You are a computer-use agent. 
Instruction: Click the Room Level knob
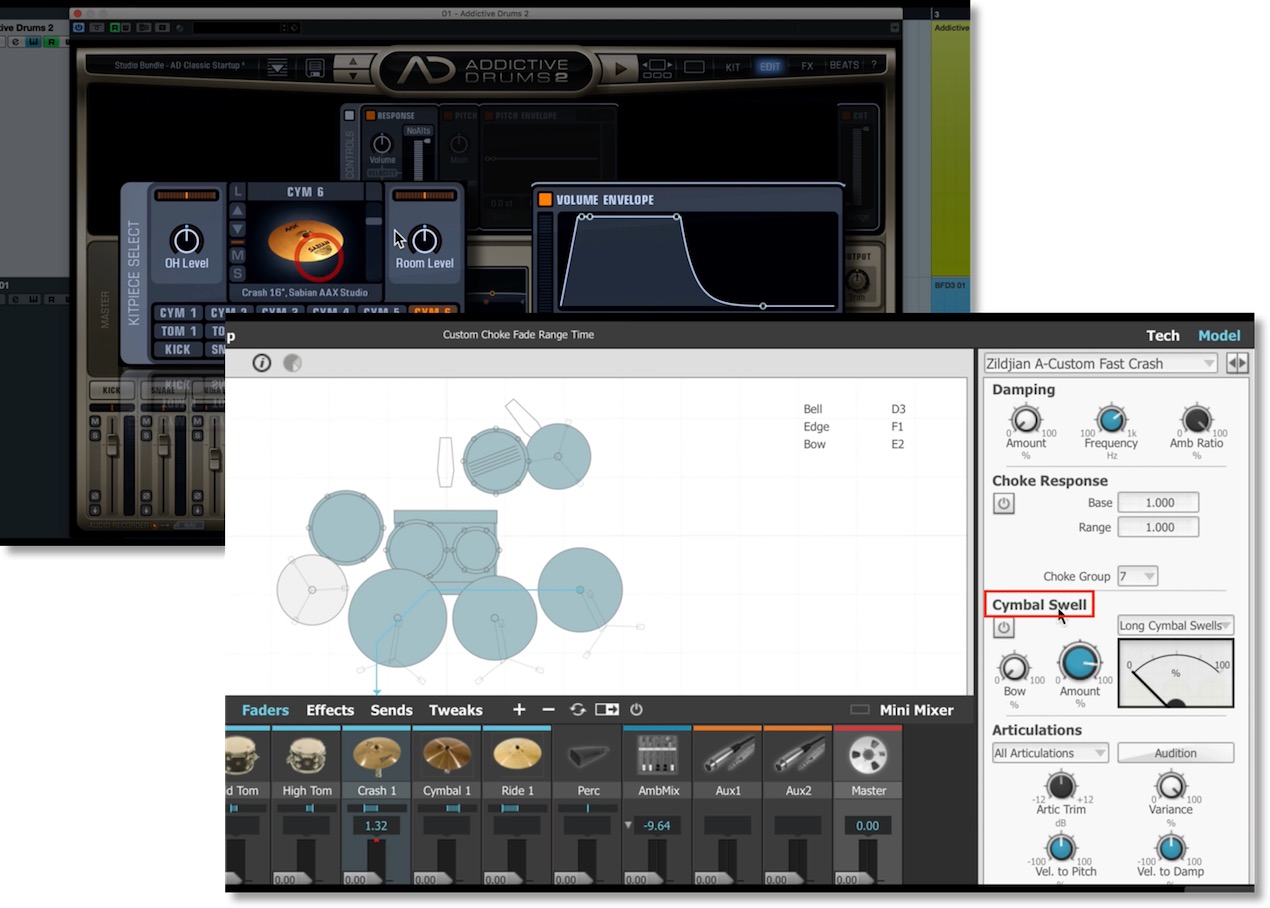pyautogui.click(x=425, y=240)
